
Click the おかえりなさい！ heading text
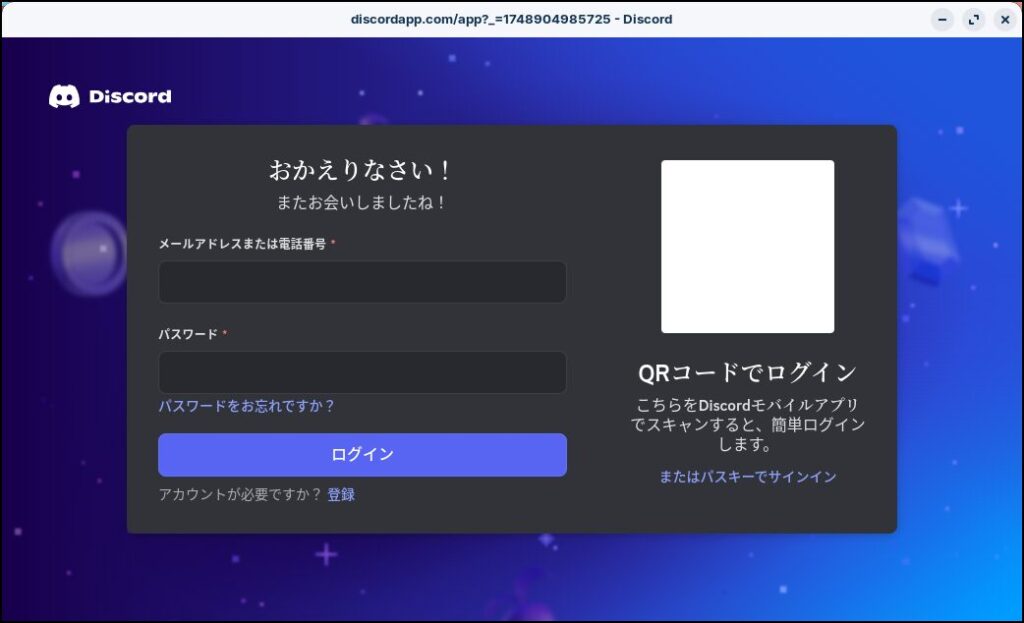click(360, 170)
